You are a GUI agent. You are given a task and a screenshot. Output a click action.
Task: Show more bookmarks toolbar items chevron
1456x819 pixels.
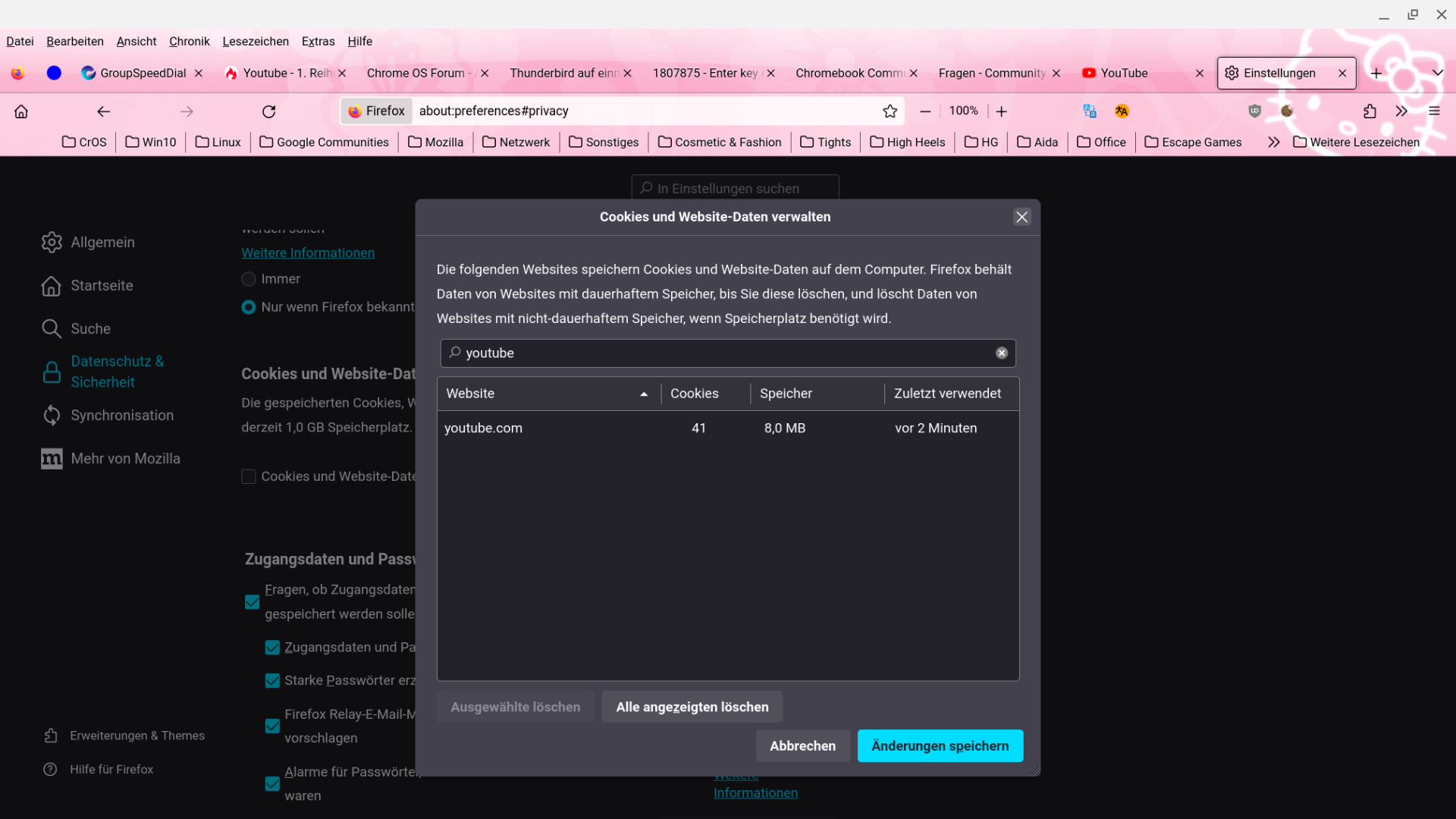[x=1273, y=143]
